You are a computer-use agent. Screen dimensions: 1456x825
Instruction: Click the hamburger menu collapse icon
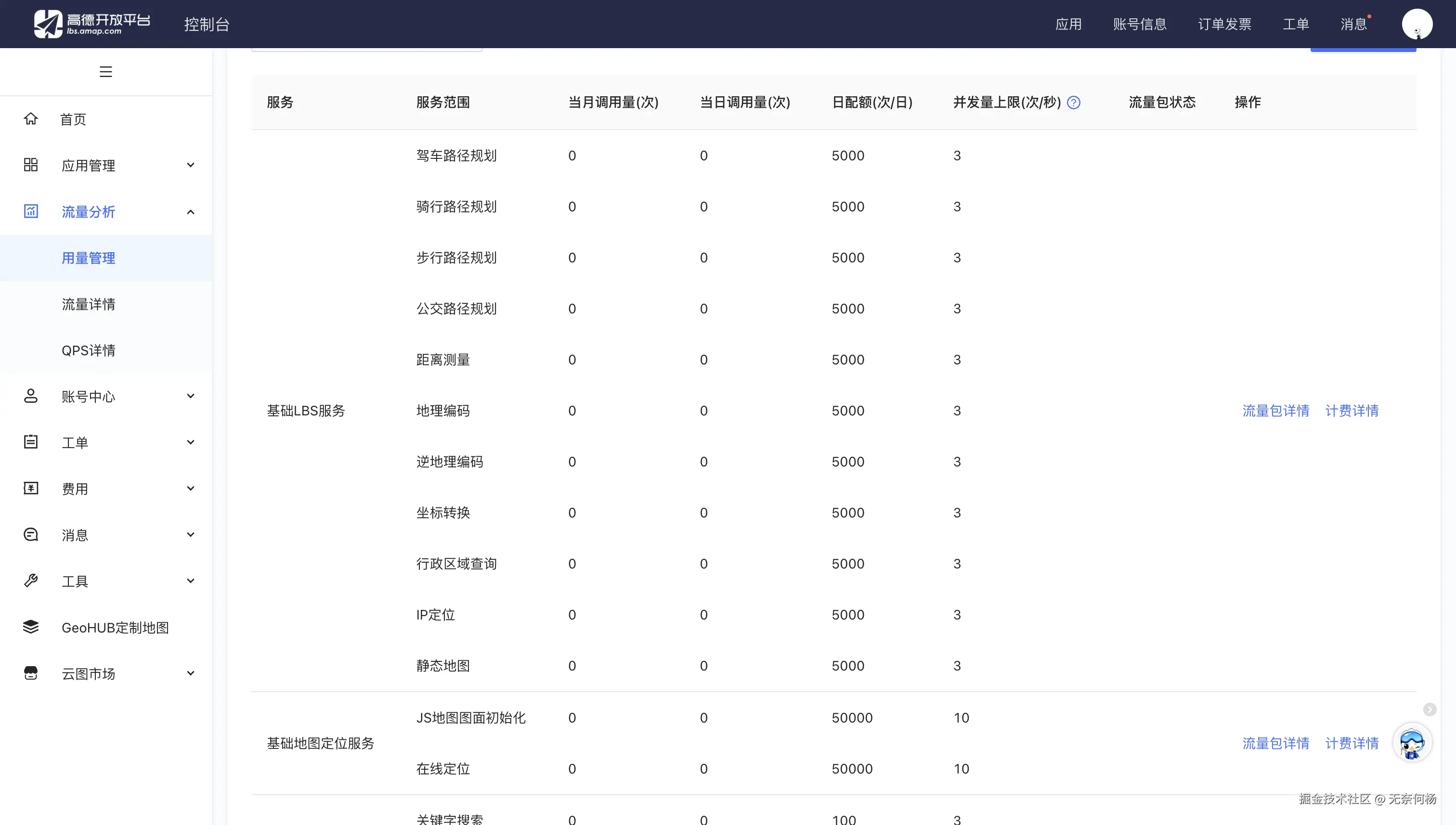pos(105,72)
